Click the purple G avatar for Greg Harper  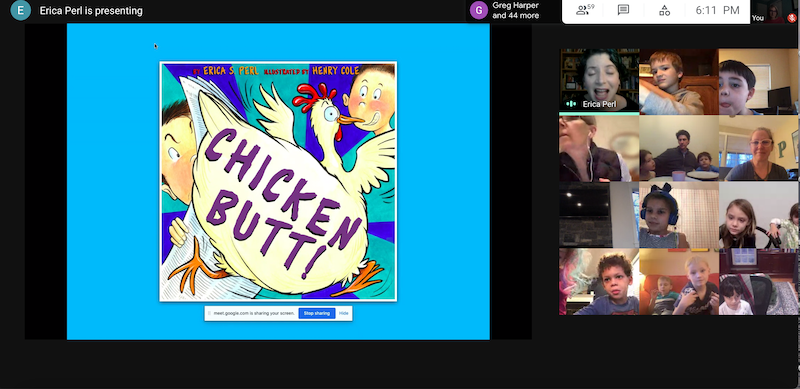(x=479, y=10)
